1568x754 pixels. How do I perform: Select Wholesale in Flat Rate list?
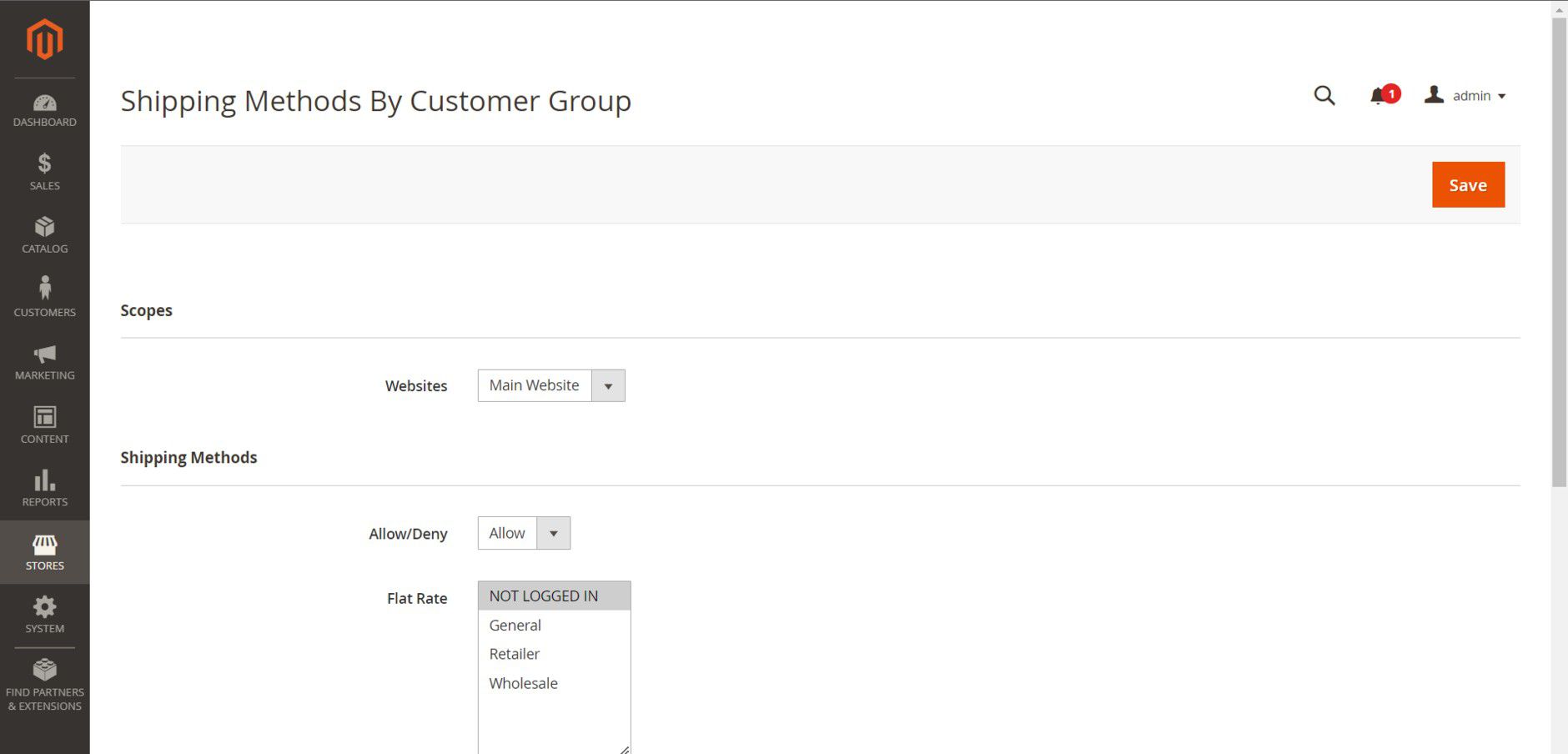523,683
